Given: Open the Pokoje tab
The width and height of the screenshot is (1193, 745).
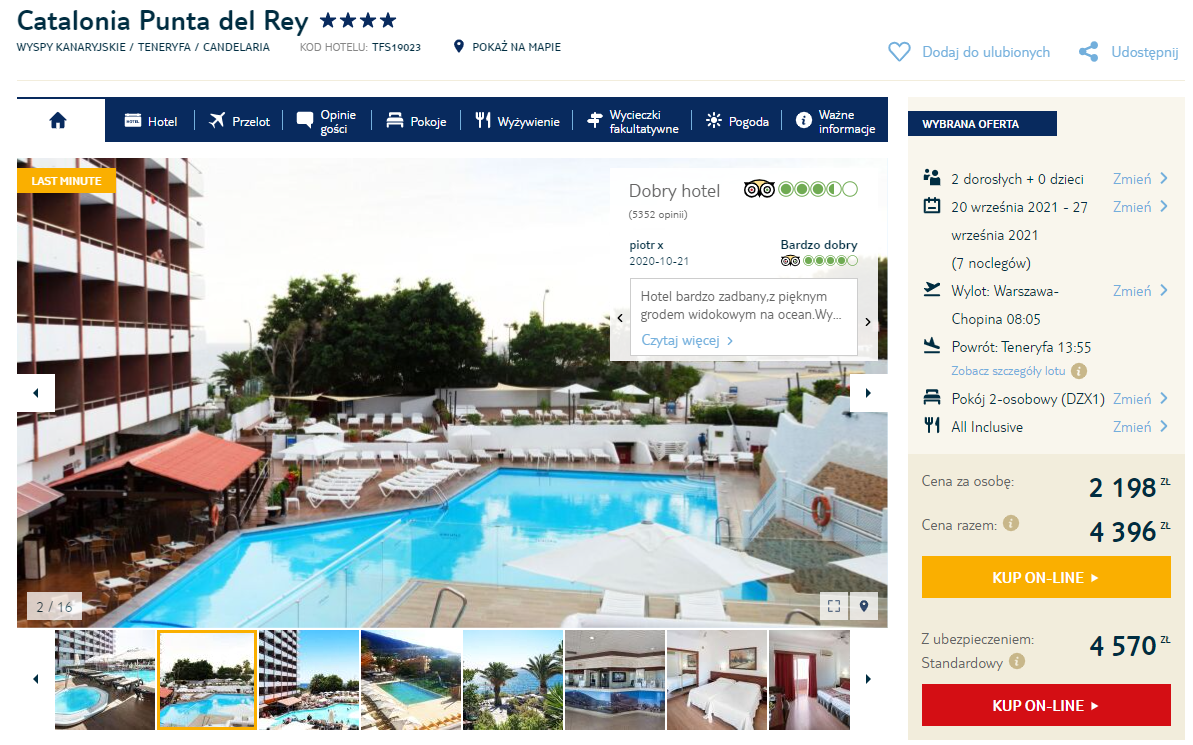Looking at the screenshot, I should point(416,121).
